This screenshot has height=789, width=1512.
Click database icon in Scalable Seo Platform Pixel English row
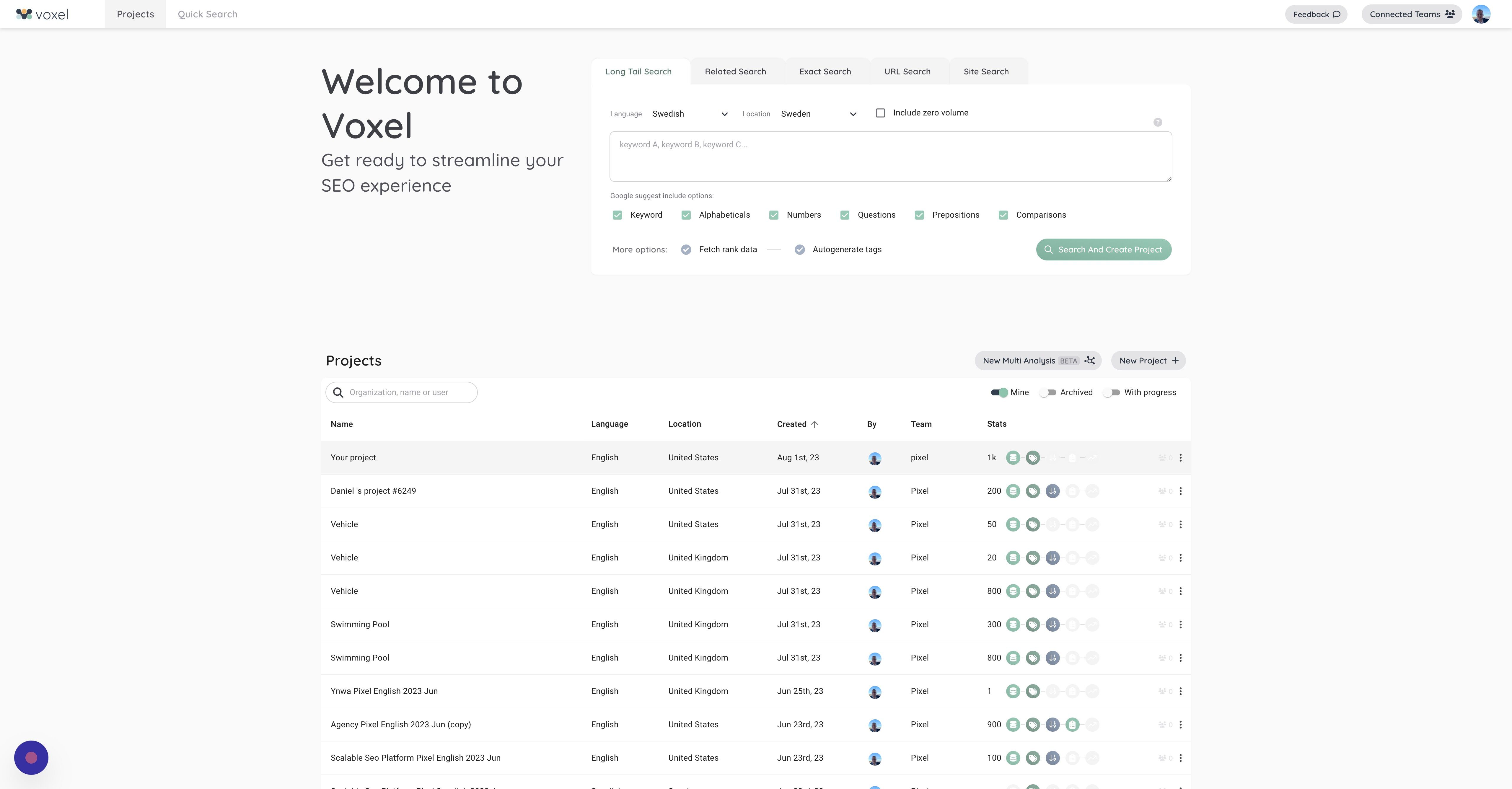click(1013, 758)
